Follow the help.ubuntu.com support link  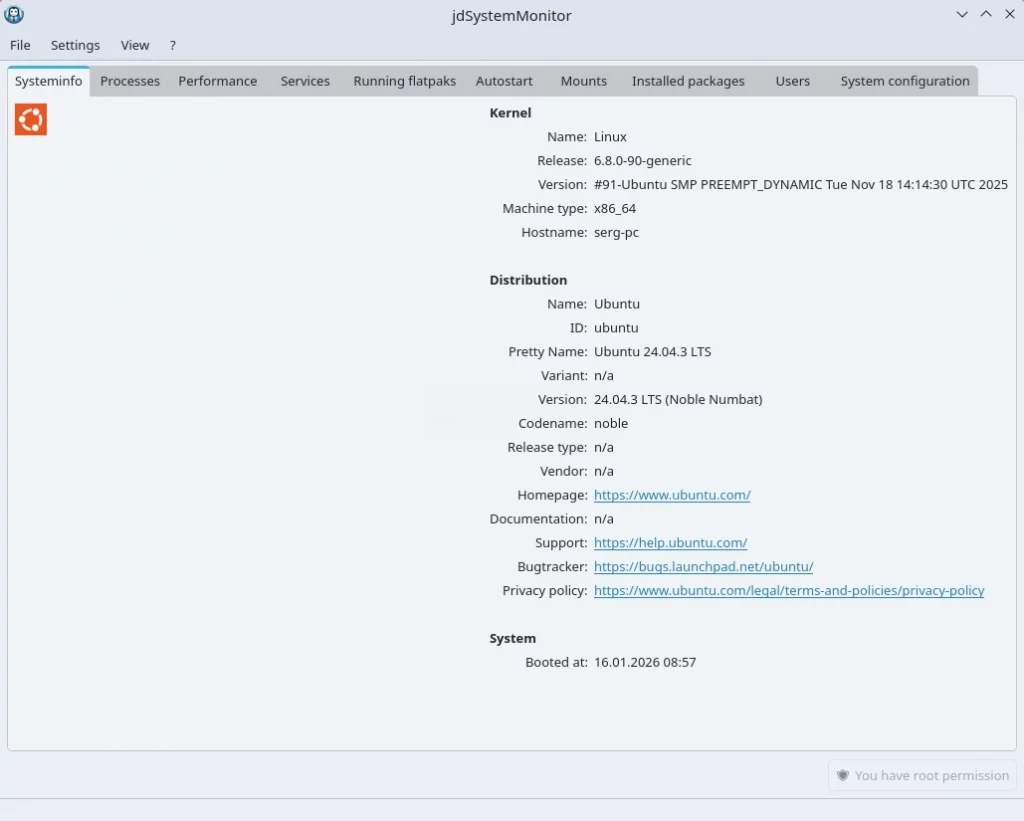[x=670, y=543]
